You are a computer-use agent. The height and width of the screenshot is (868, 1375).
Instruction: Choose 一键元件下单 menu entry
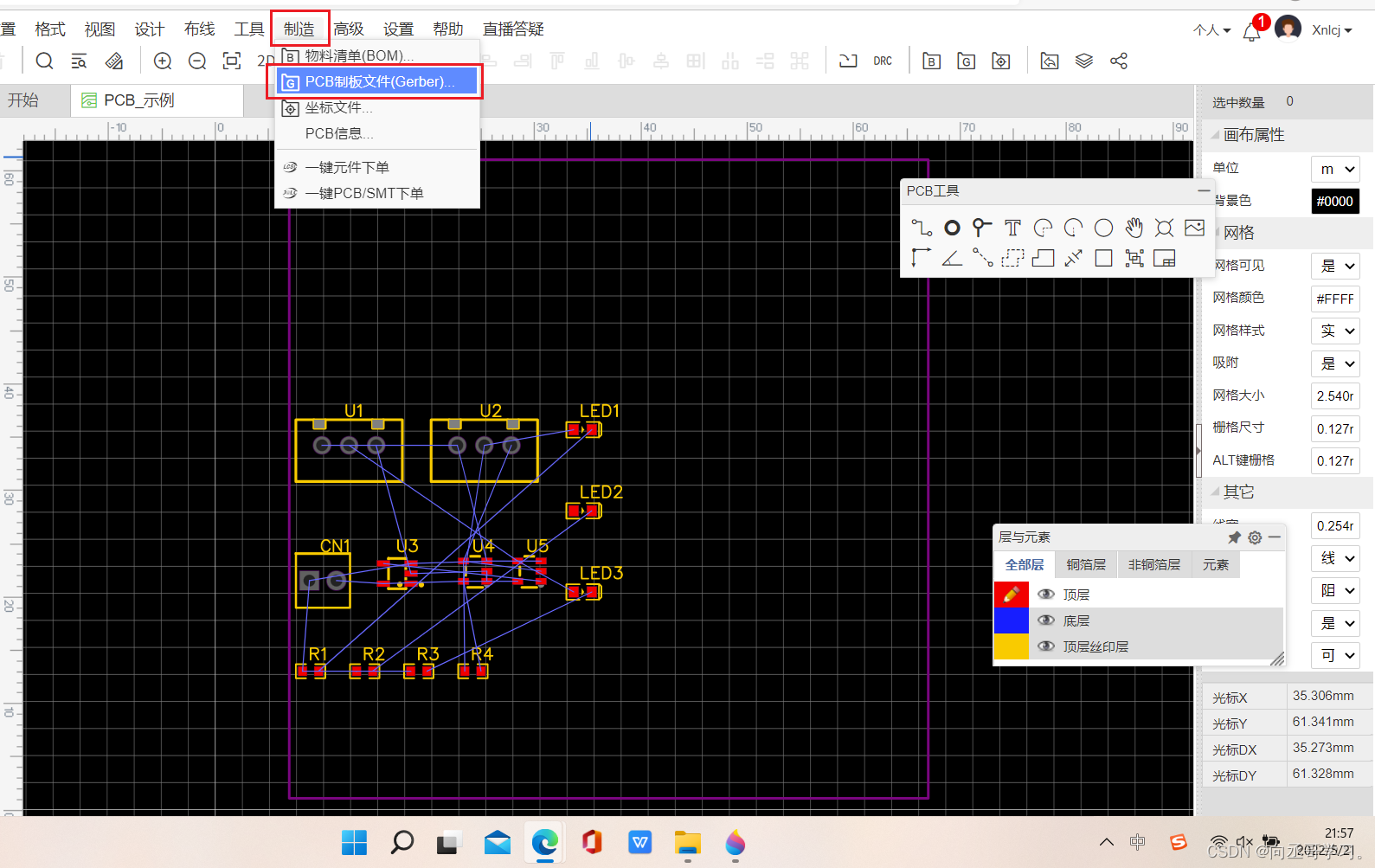(x=376, y=167)
